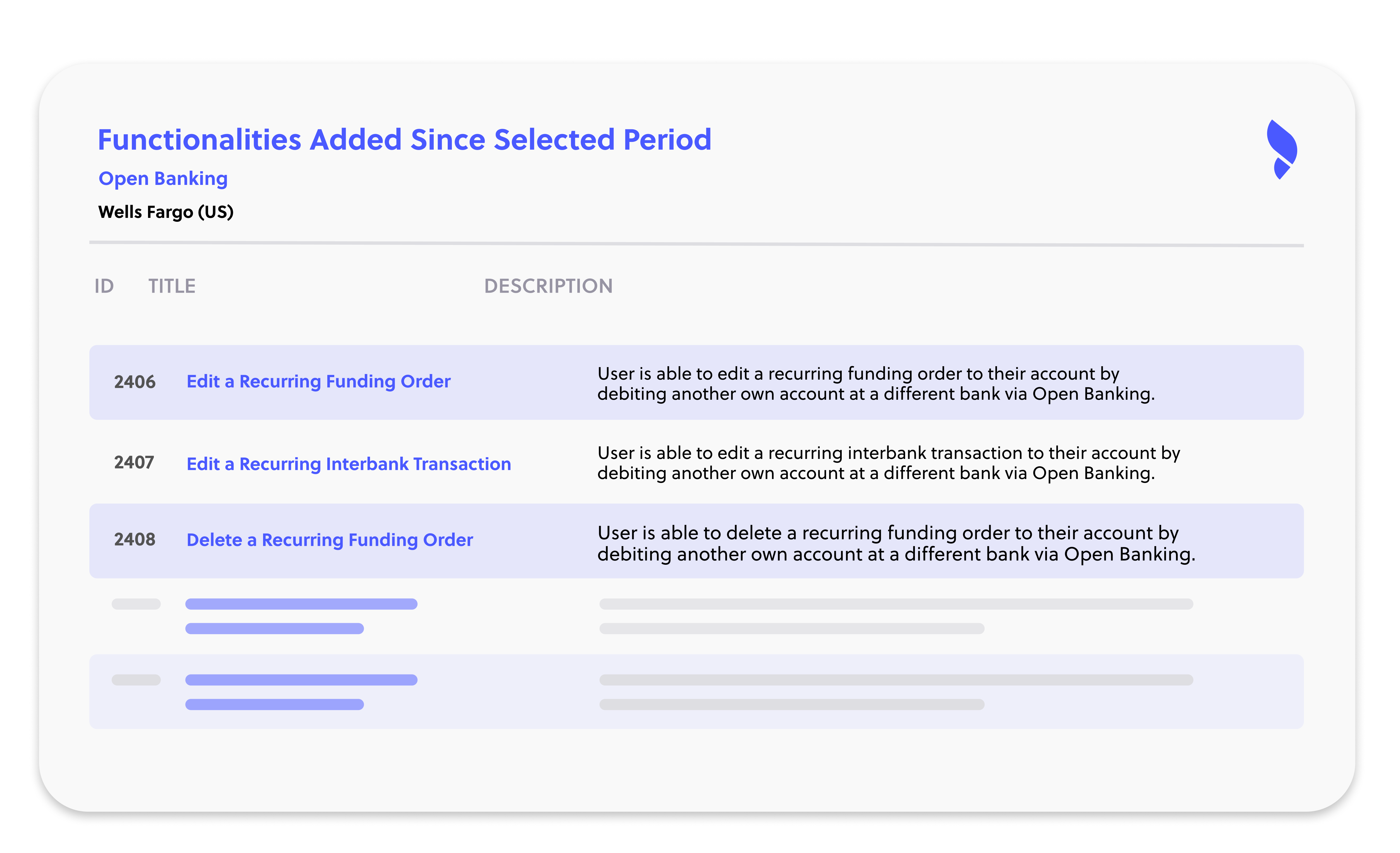This screenshot has height=853, width=1400.
Task: Click the Functionalities Added Since Selected Period heading
Action: tap(405, 140)
